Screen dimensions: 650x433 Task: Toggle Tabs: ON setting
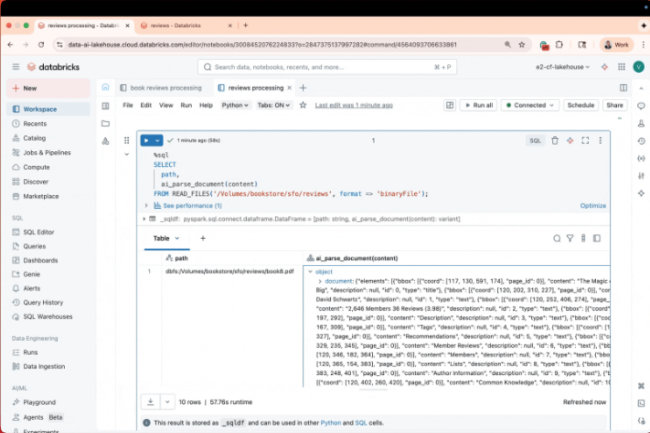click(x=275, y=105)
